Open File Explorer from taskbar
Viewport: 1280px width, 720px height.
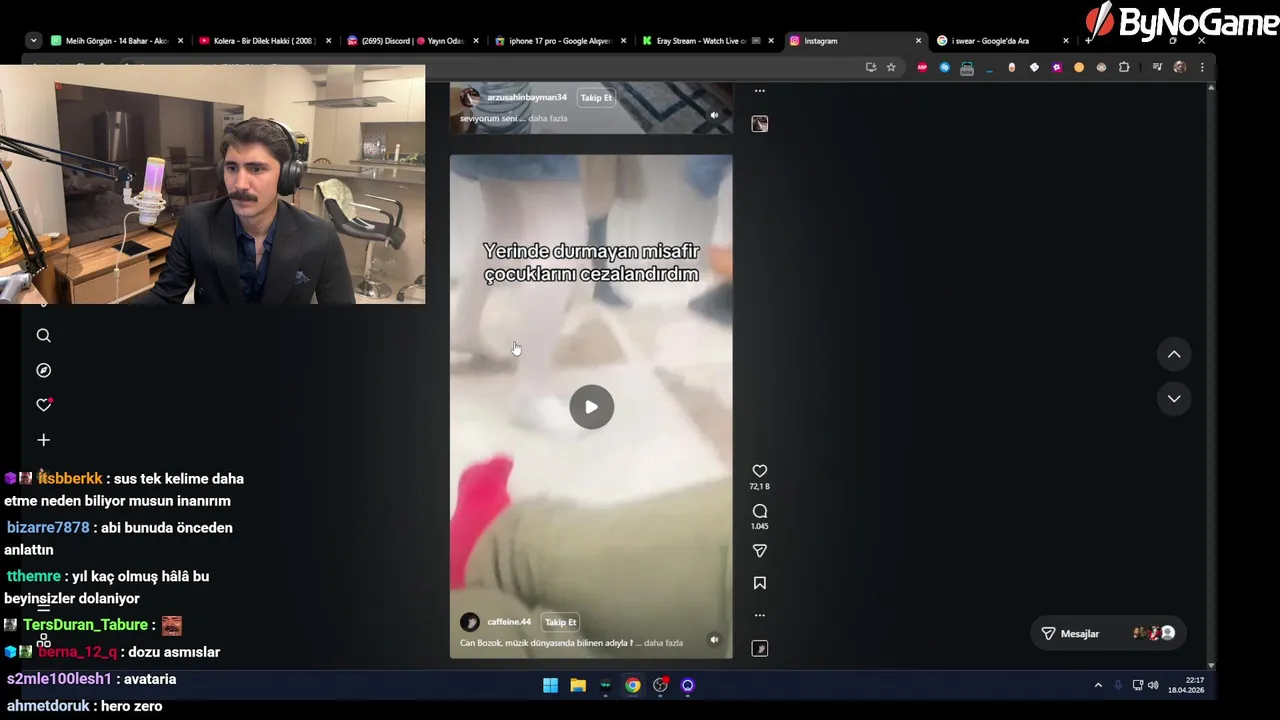[578, 685]
